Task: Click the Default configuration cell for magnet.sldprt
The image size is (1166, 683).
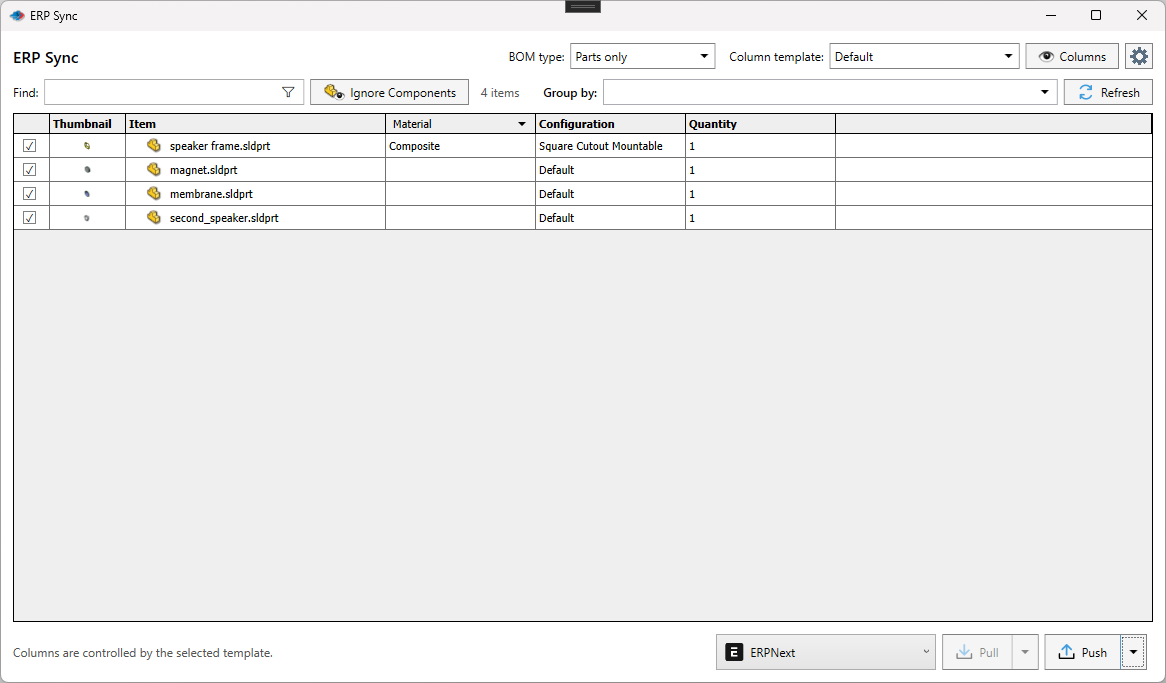Action: (x=610, y=170)
